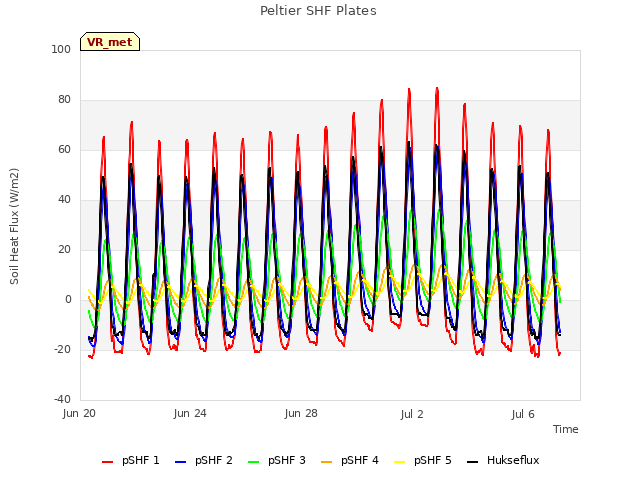Click the 60 y-axis tick label
This screenshot has width=640, height=480.
click(64, 149)
